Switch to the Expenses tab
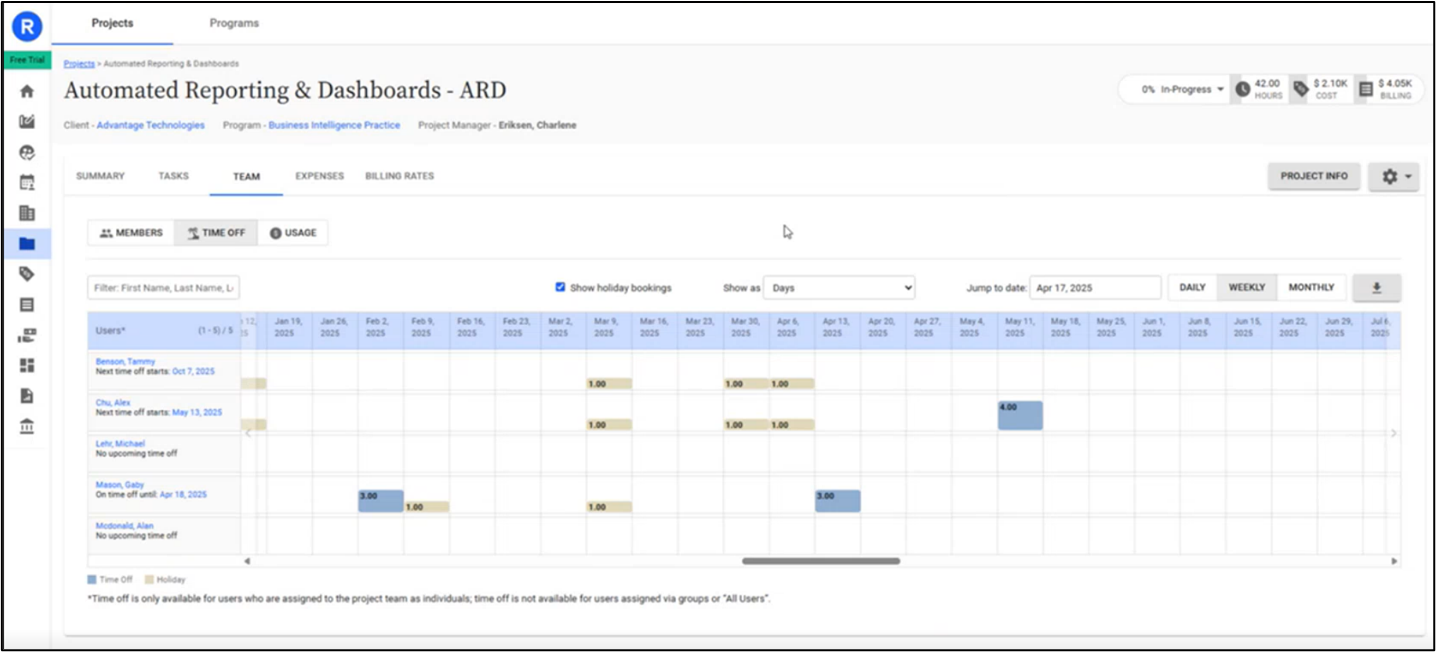This screenshot has width=1436, height=652. (319, 176)
